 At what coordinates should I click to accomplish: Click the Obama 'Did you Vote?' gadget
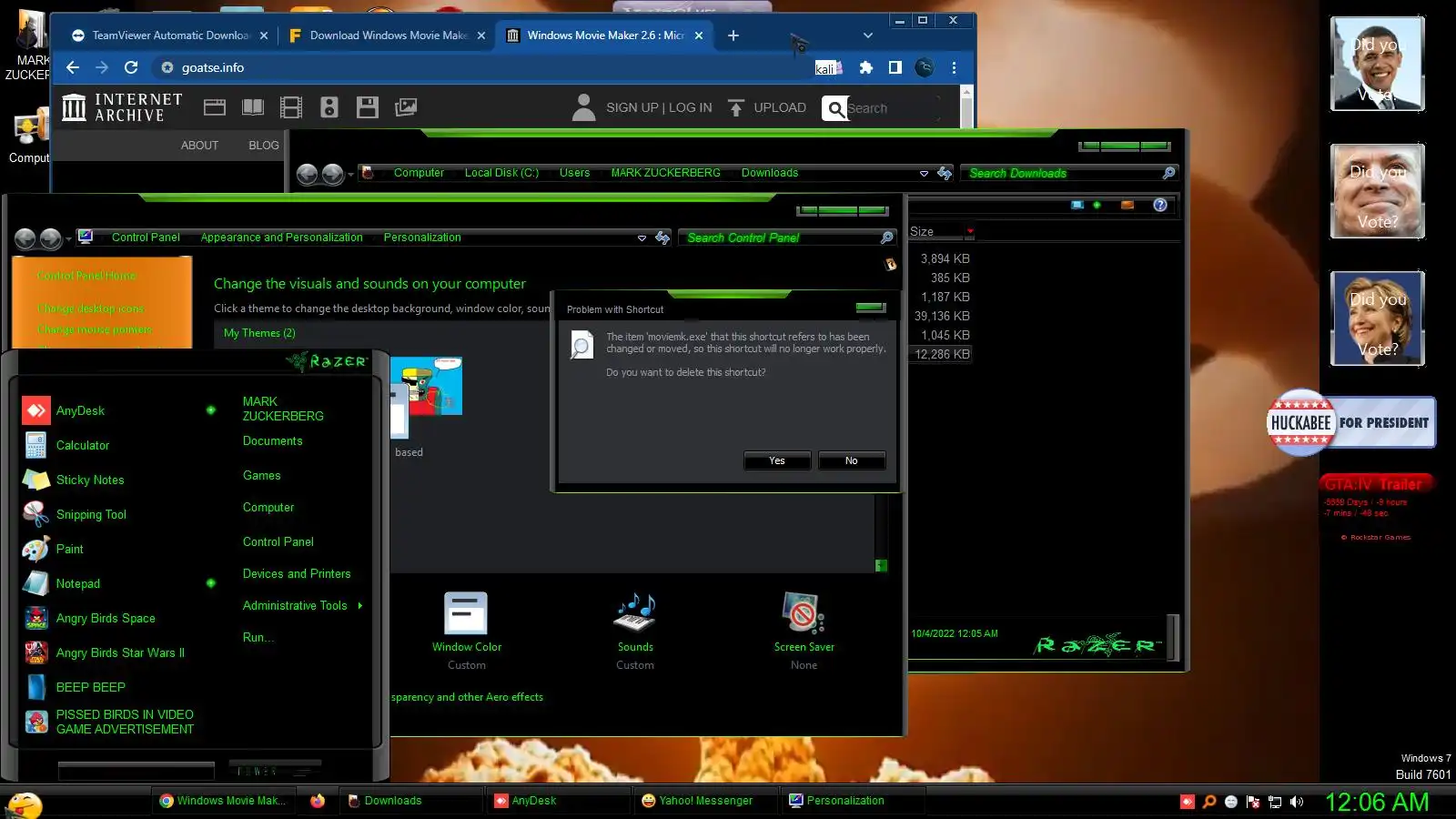pos(1378,64)
